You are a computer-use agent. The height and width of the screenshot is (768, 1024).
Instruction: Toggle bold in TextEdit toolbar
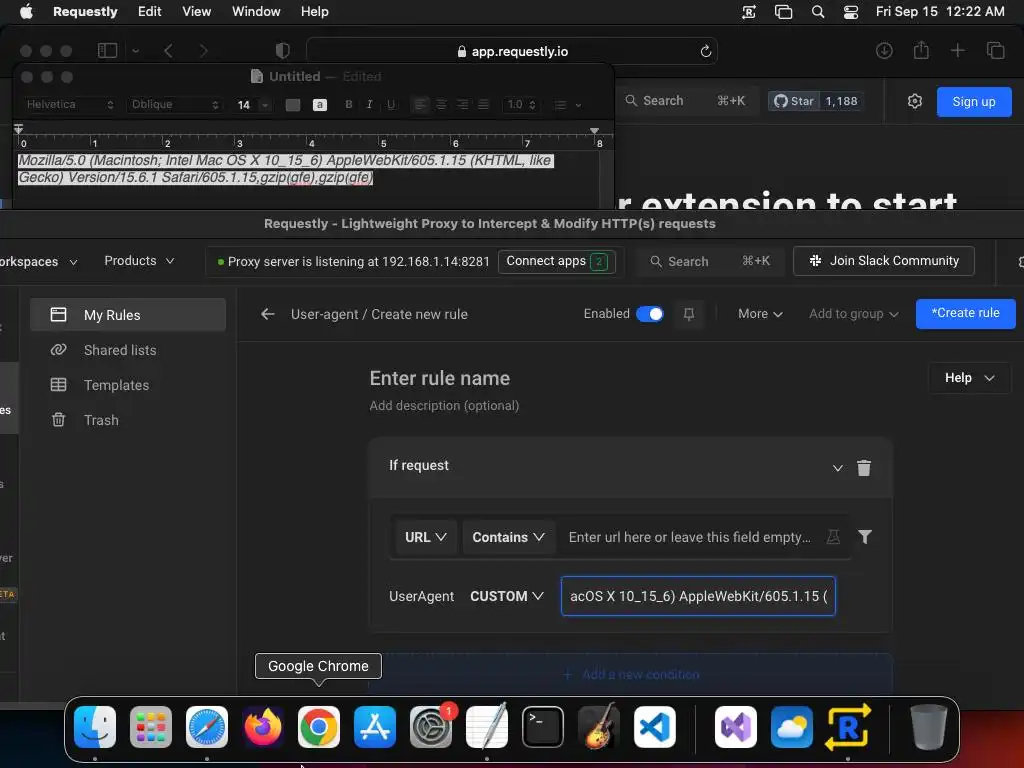(x=349, y=104)
